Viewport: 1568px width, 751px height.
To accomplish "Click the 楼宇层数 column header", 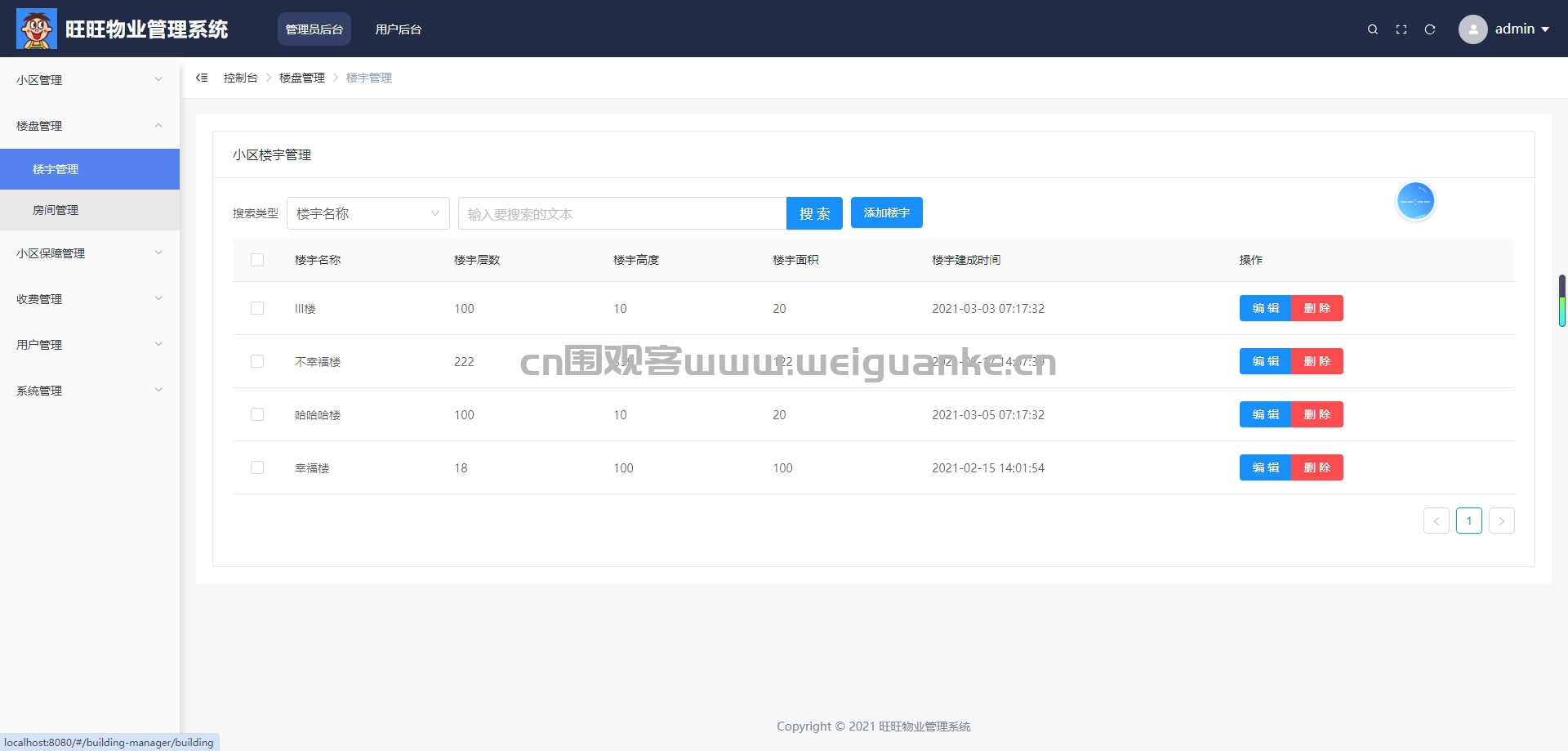I will coord(477,260).
